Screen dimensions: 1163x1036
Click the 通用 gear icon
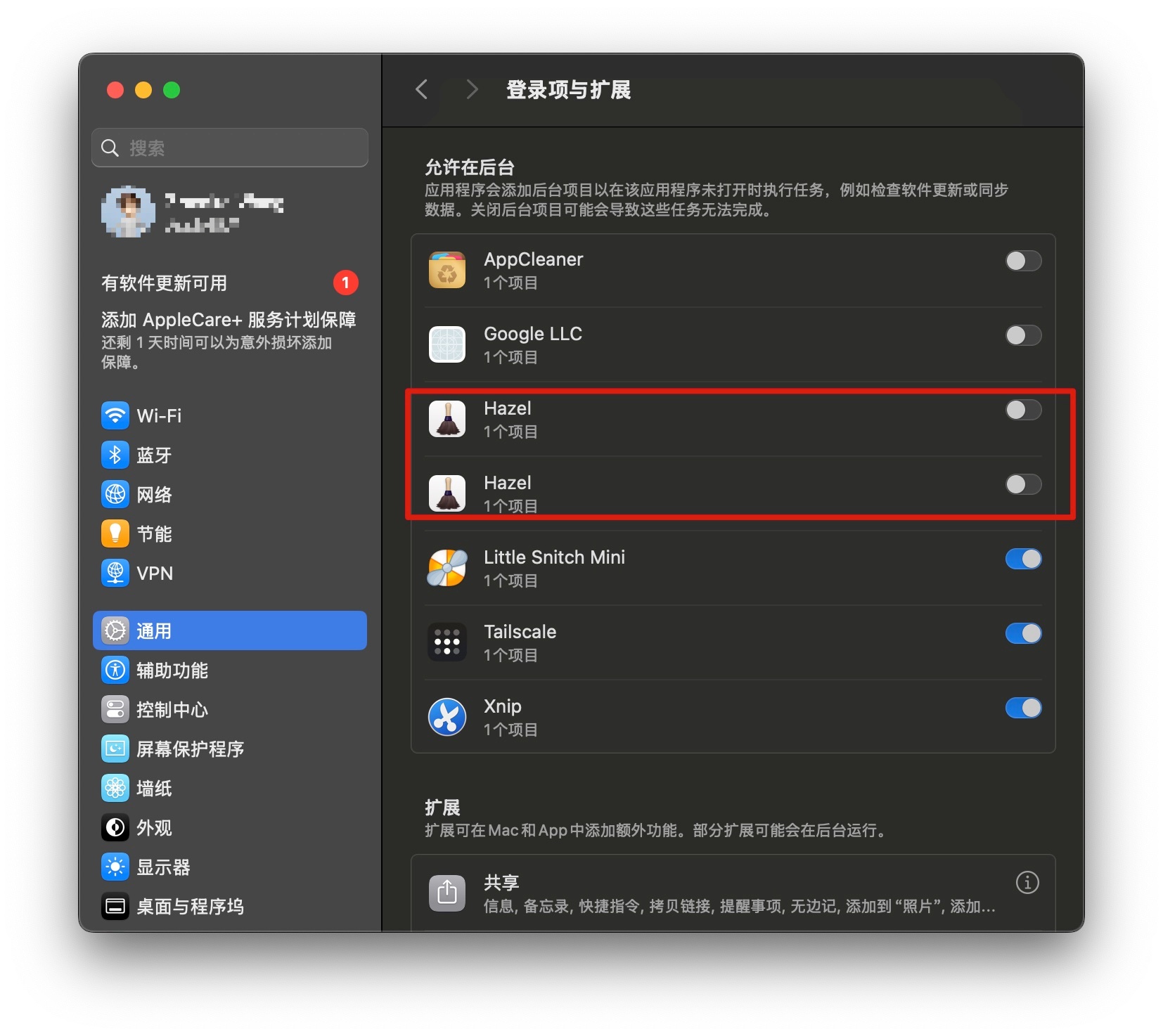point(115,630)
